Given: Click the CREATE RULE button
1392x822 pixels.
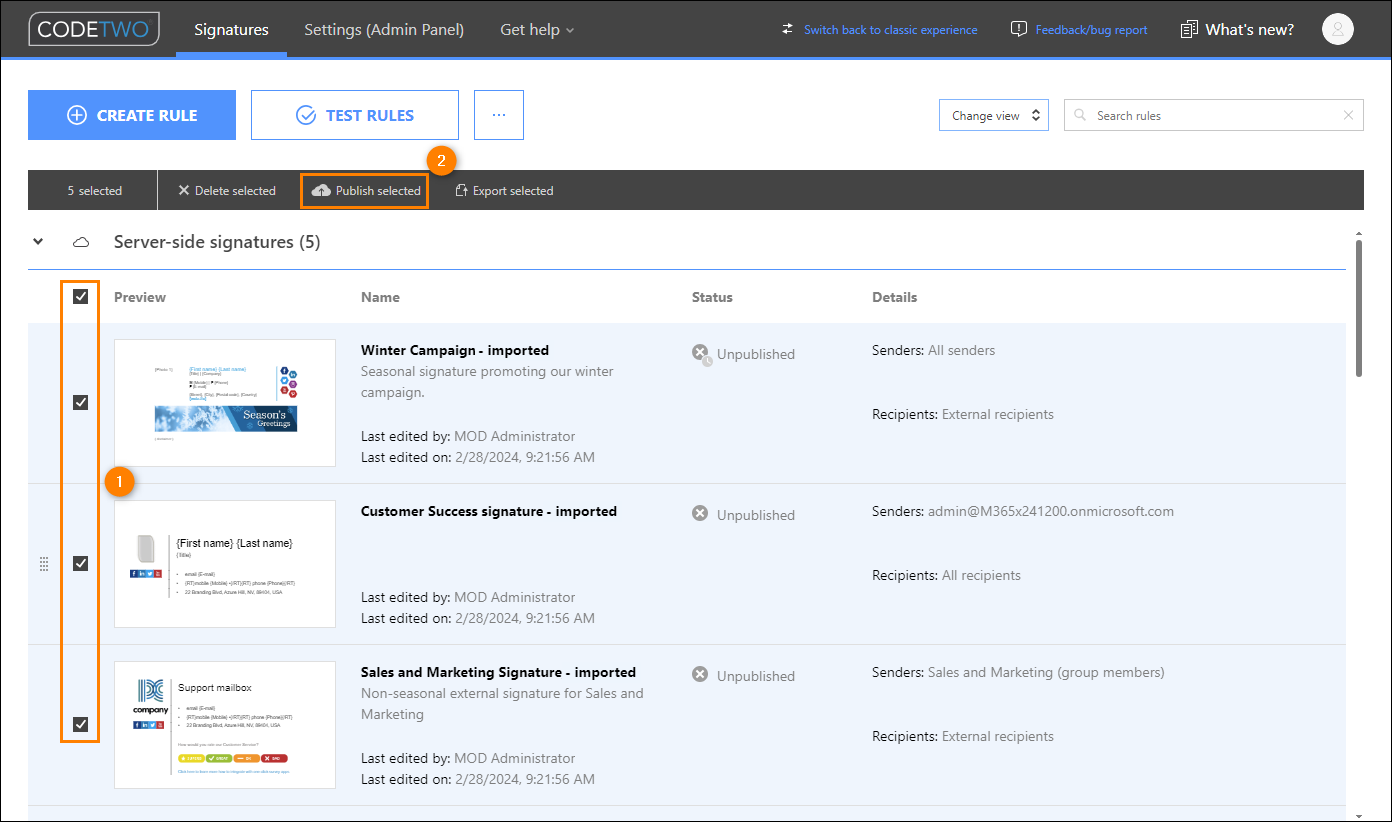Looking at the screenshot, I should coord(132,115).
